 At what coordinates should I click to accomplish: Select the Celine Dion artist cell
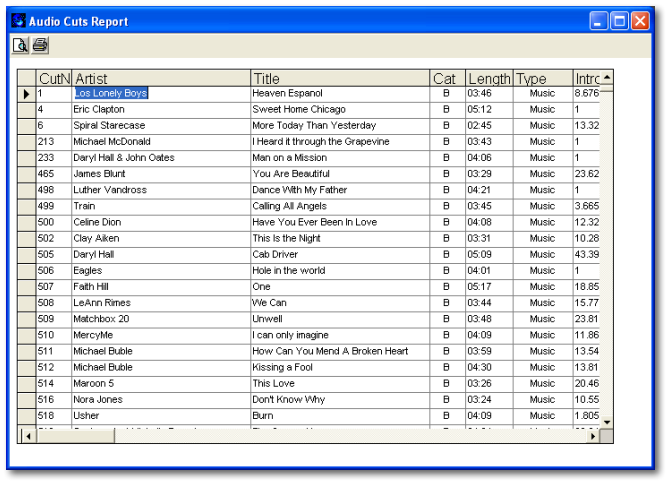pos(161,222)
